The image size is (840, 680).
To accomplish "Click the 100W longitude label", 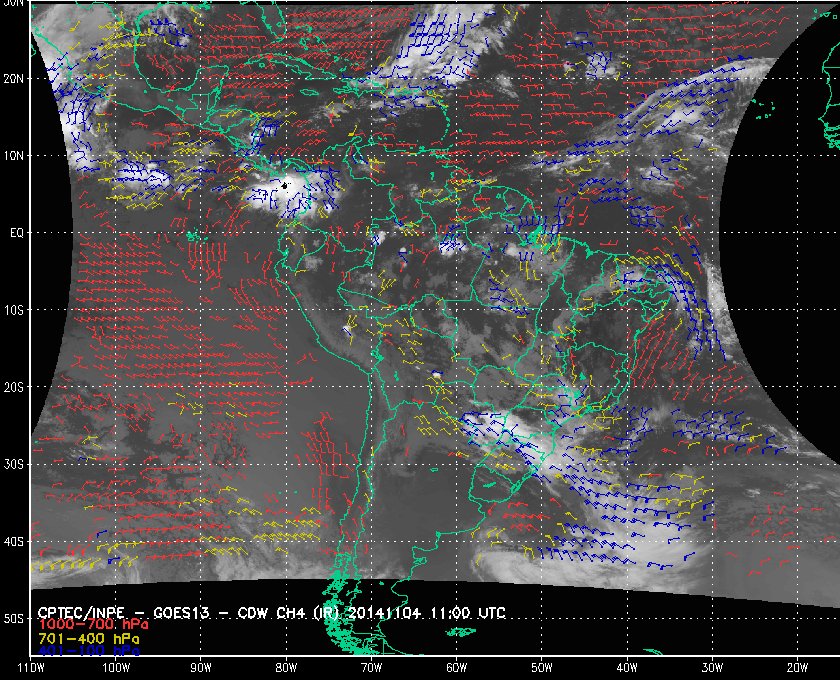I will click(x=116, y=668).
